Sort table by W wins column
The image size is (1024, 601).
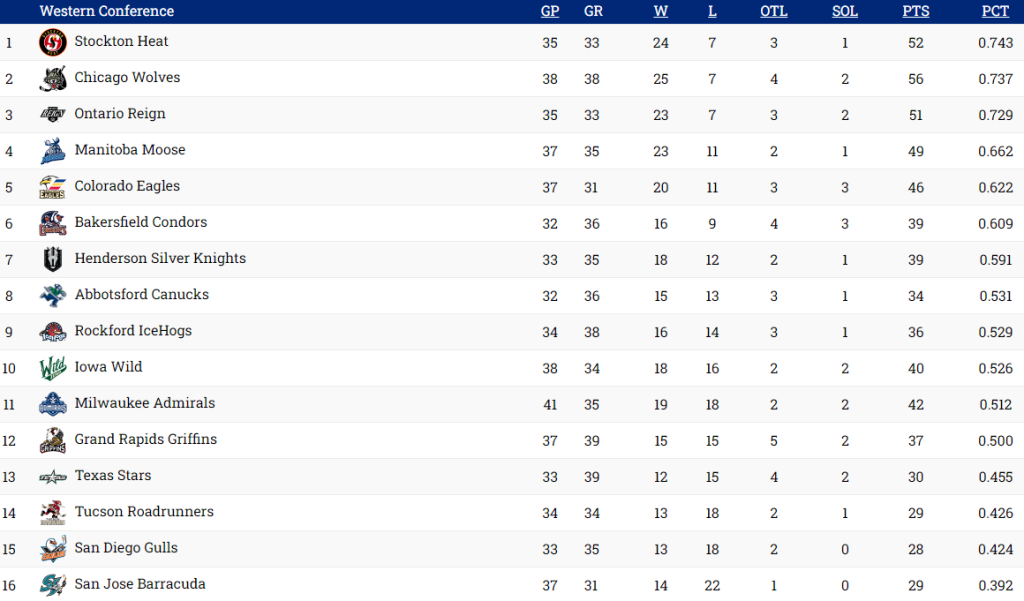[661, 11]
